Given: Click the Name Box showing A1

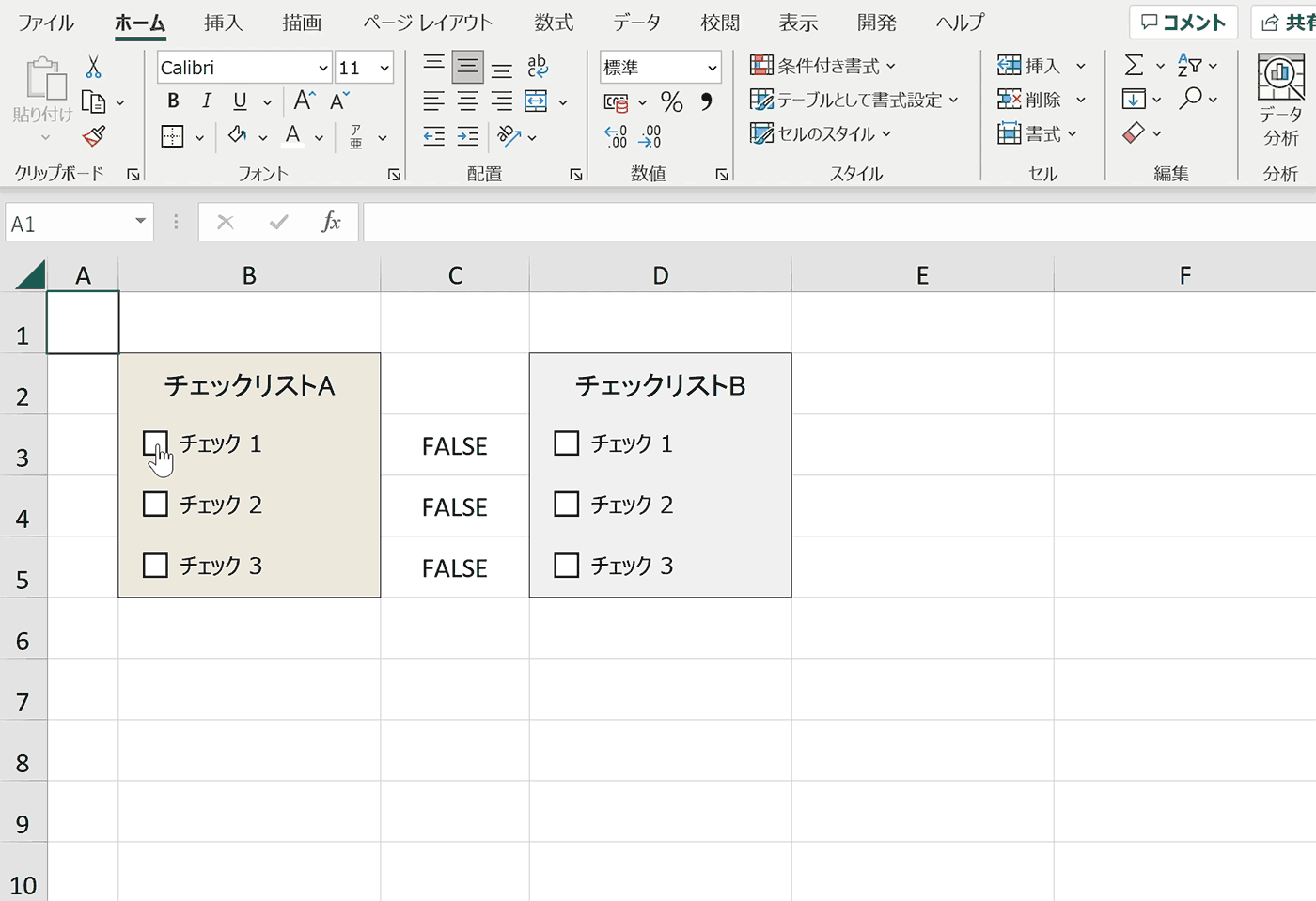Looking at the screenshot, I should pos(66,224).
